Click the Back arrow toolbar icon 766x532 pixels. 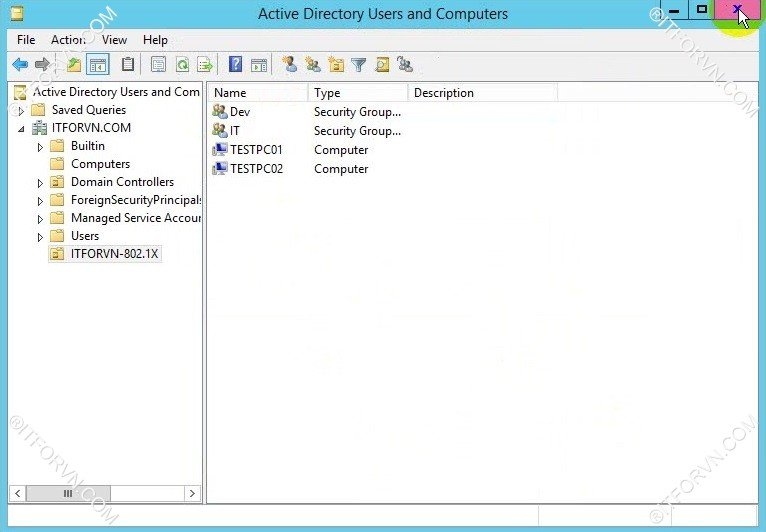point(20,65)
